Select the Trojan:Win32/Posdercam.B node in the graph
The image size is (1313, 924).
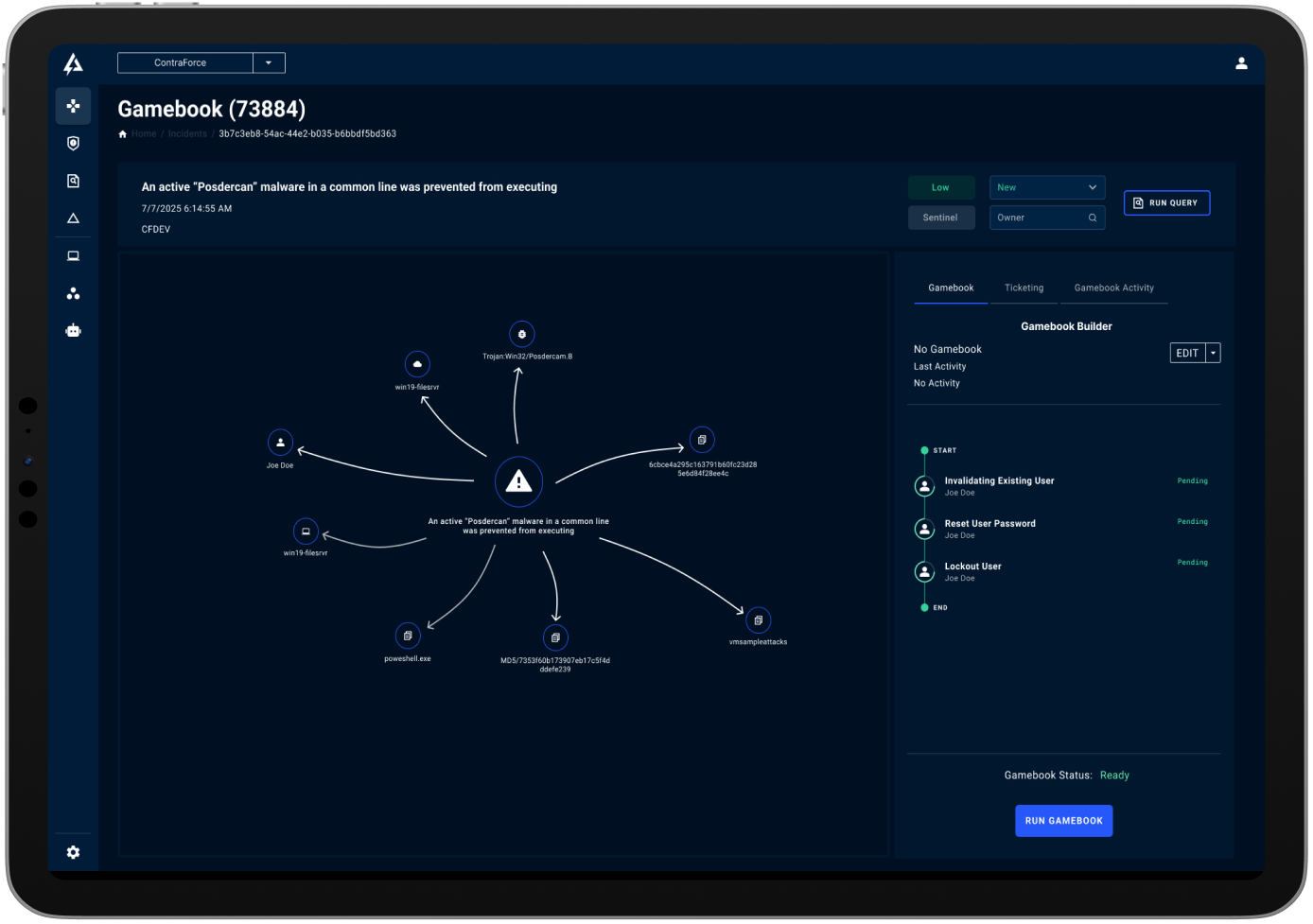click(522, 333)
